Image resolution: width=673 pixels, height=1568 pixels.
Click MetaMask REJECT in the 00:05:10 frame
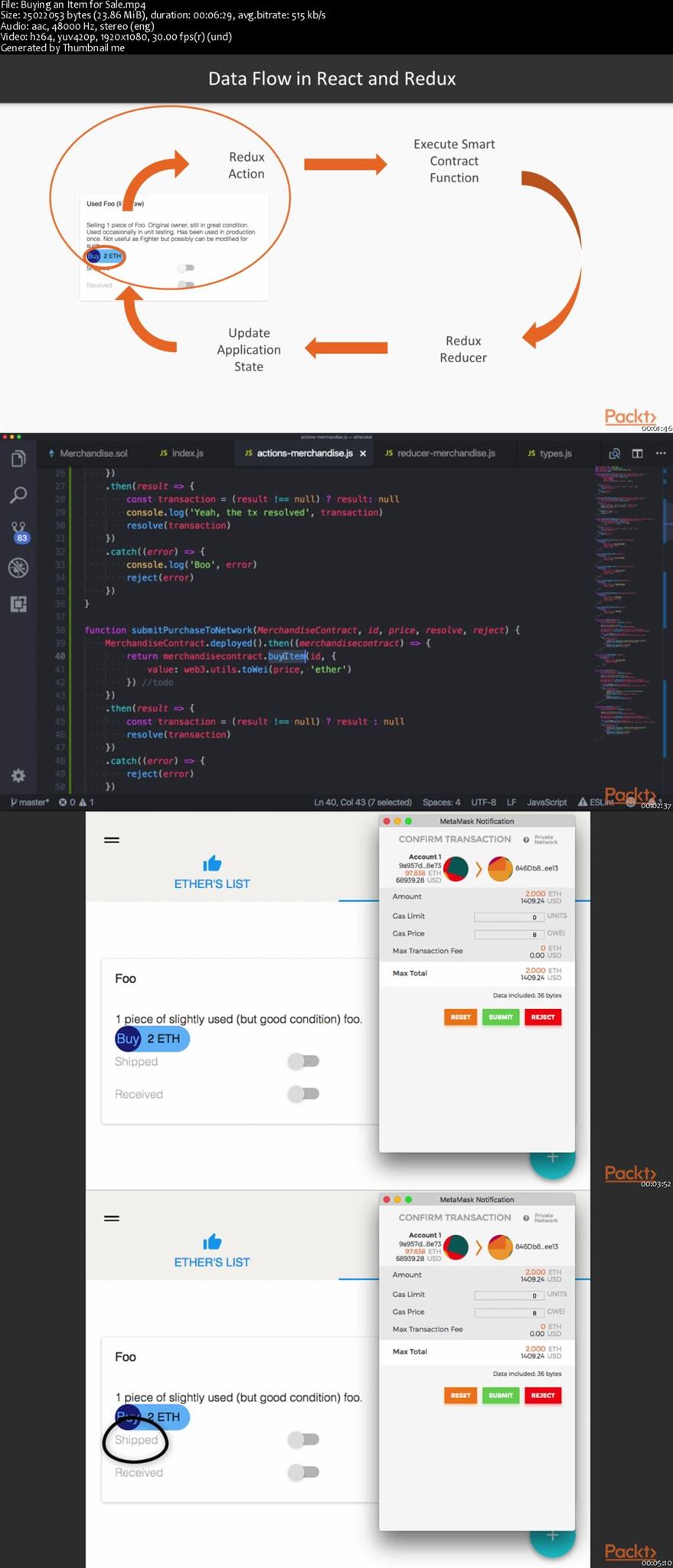[543, 1395]
